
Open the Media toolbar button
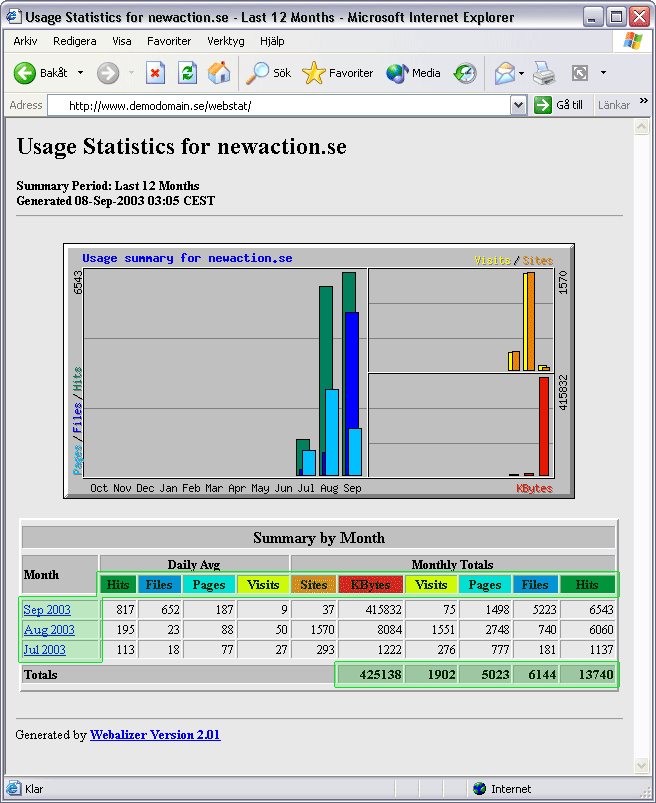pos(413,73)
